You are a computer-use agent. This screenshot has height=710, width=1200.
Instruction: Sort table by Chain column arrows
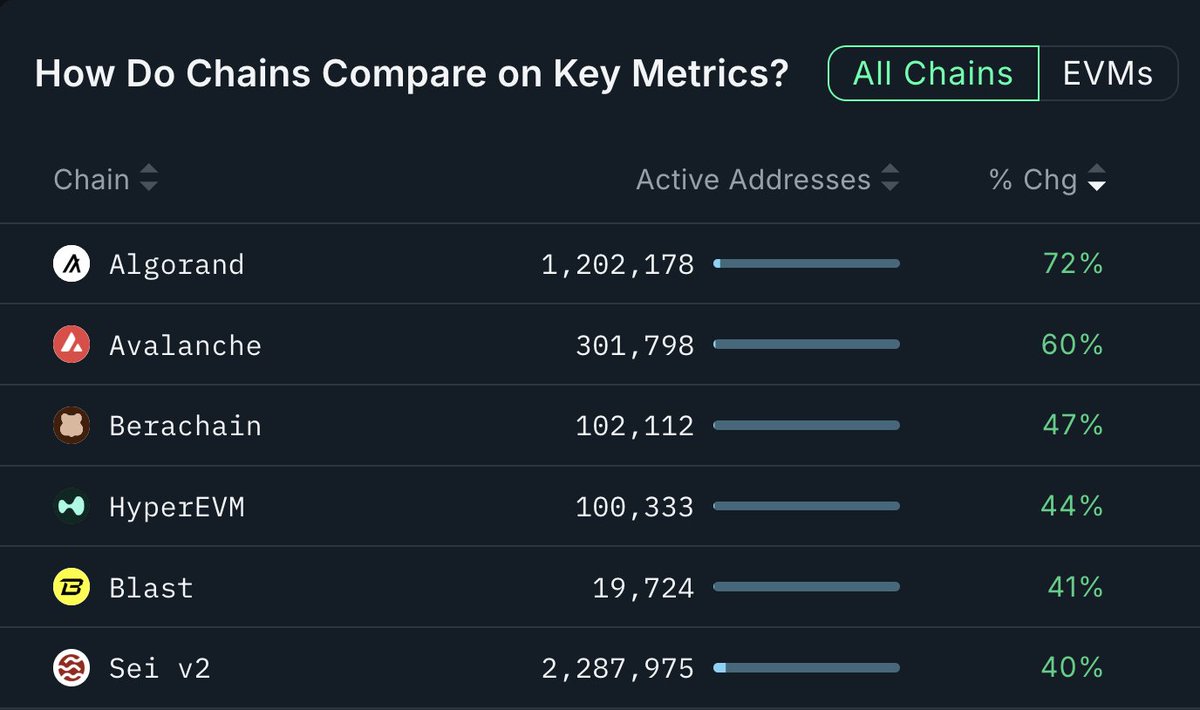pyautogui.click(x=148, y=180)
